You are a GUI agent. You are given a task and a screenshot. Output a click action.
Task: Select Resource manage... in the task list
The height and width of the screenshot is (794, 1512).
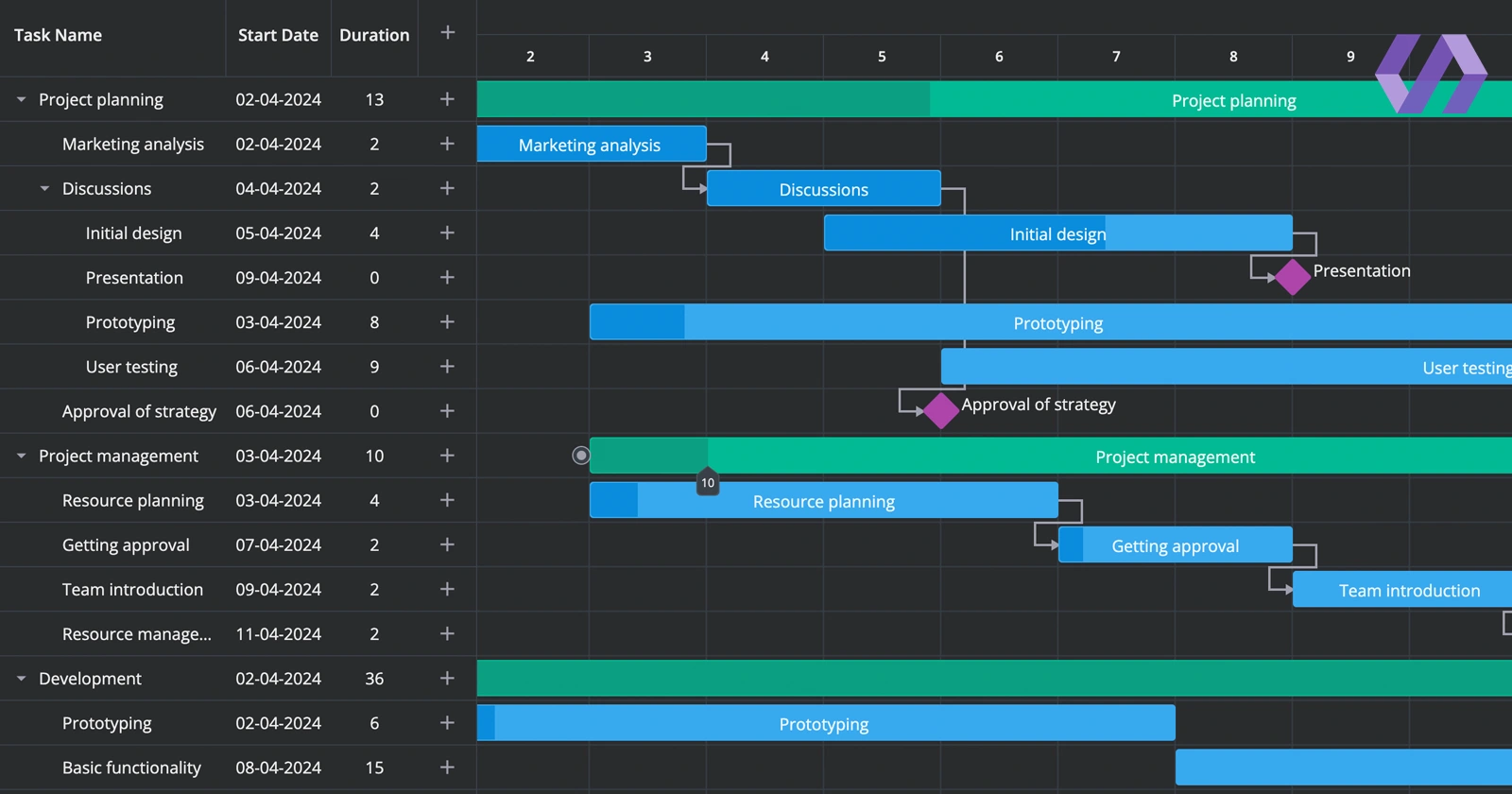tap(137, 633)
